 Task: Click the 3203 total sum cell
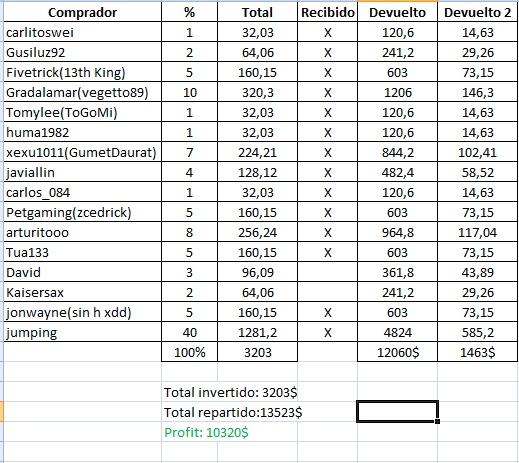(257, 352)
